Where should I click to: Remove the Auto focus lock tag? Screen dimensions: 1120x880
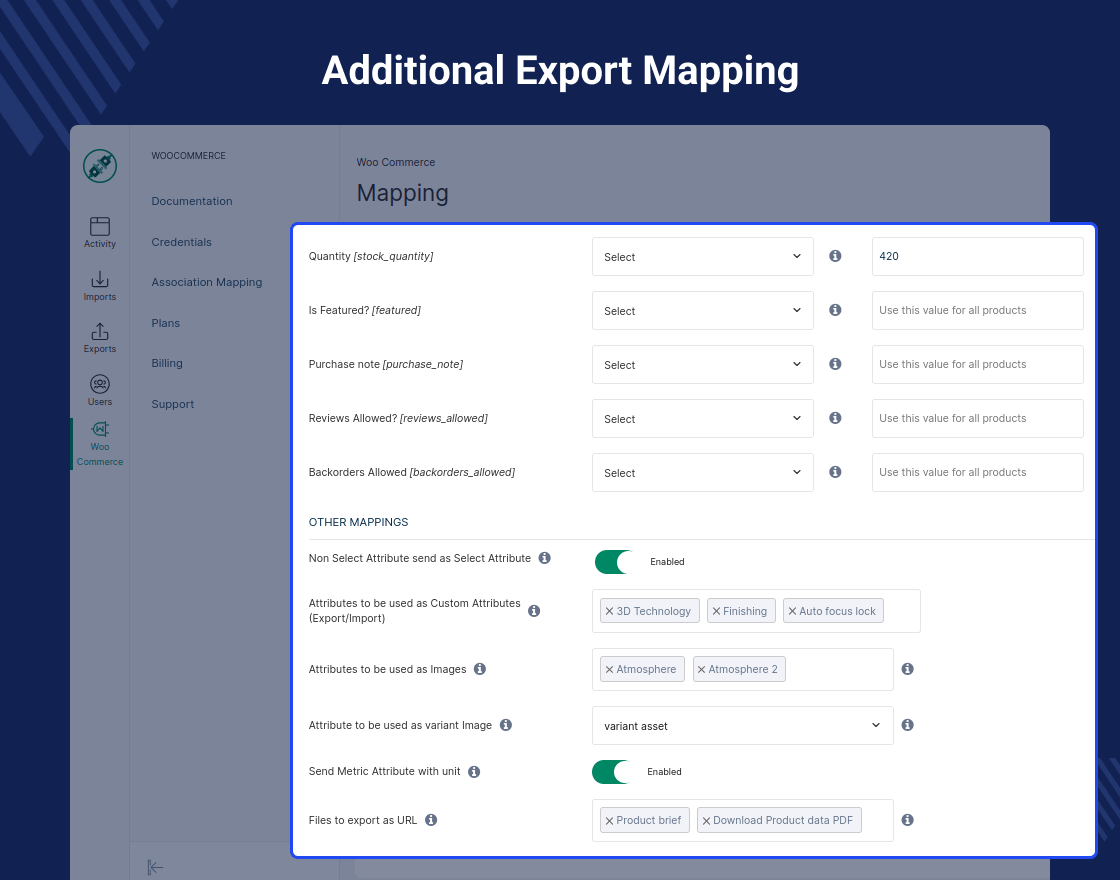tap(792, 611)
